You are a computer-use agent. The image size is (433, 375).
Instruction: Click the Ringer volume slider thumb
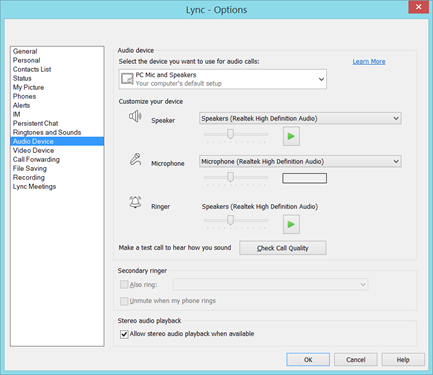pos(230,220)
